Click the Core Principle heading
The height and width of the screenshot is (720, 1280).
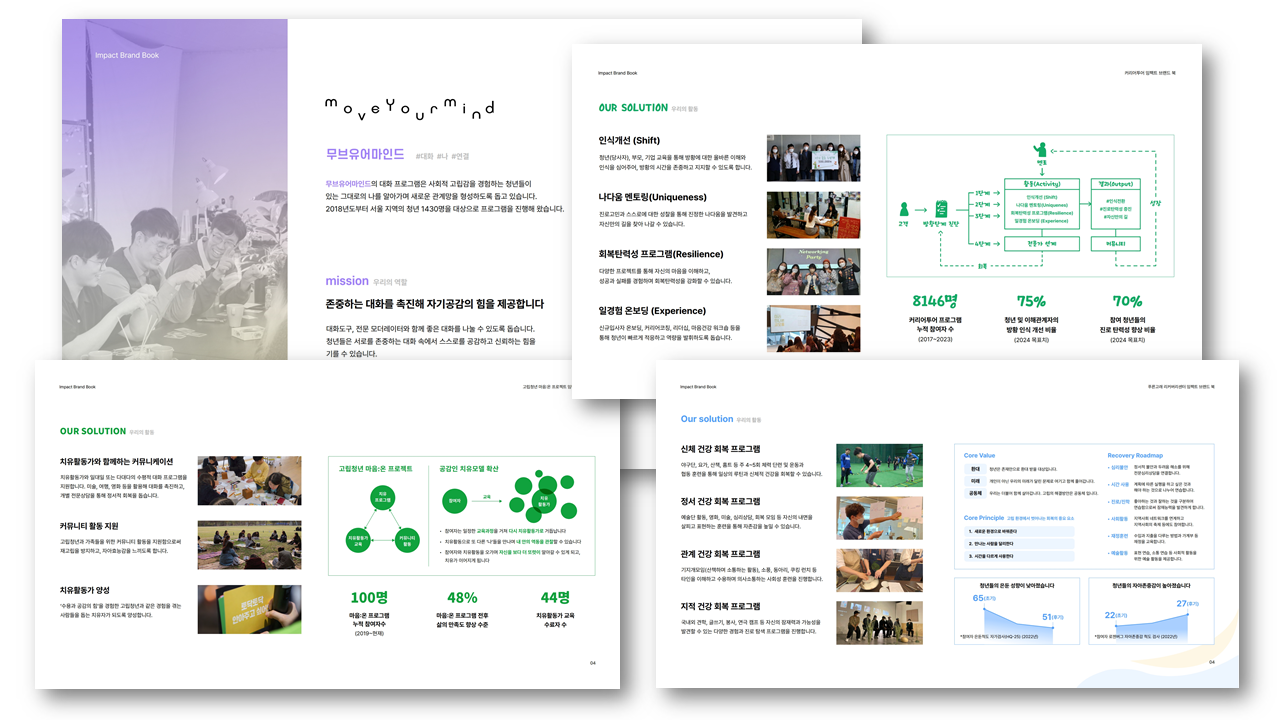click(984, 518)
